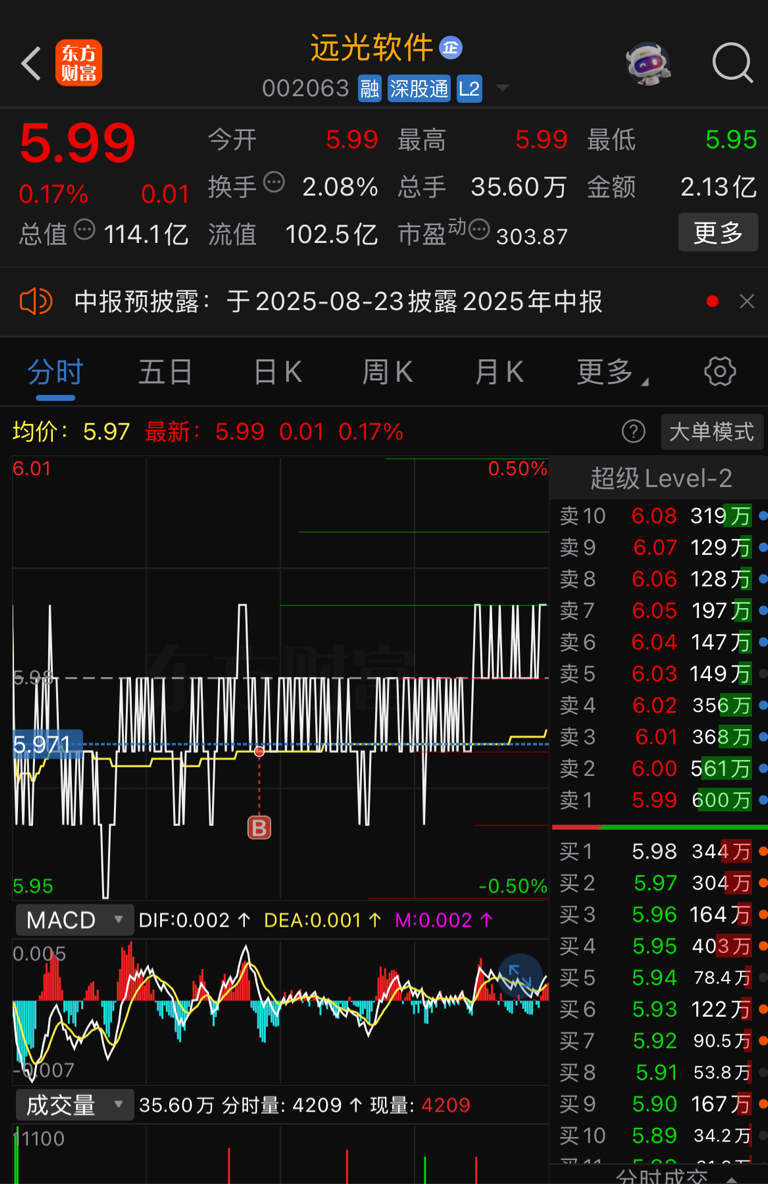Select the 买8 5.91 order row
The height and width of the screenshot is (1184, 768).
(659, 1073)
